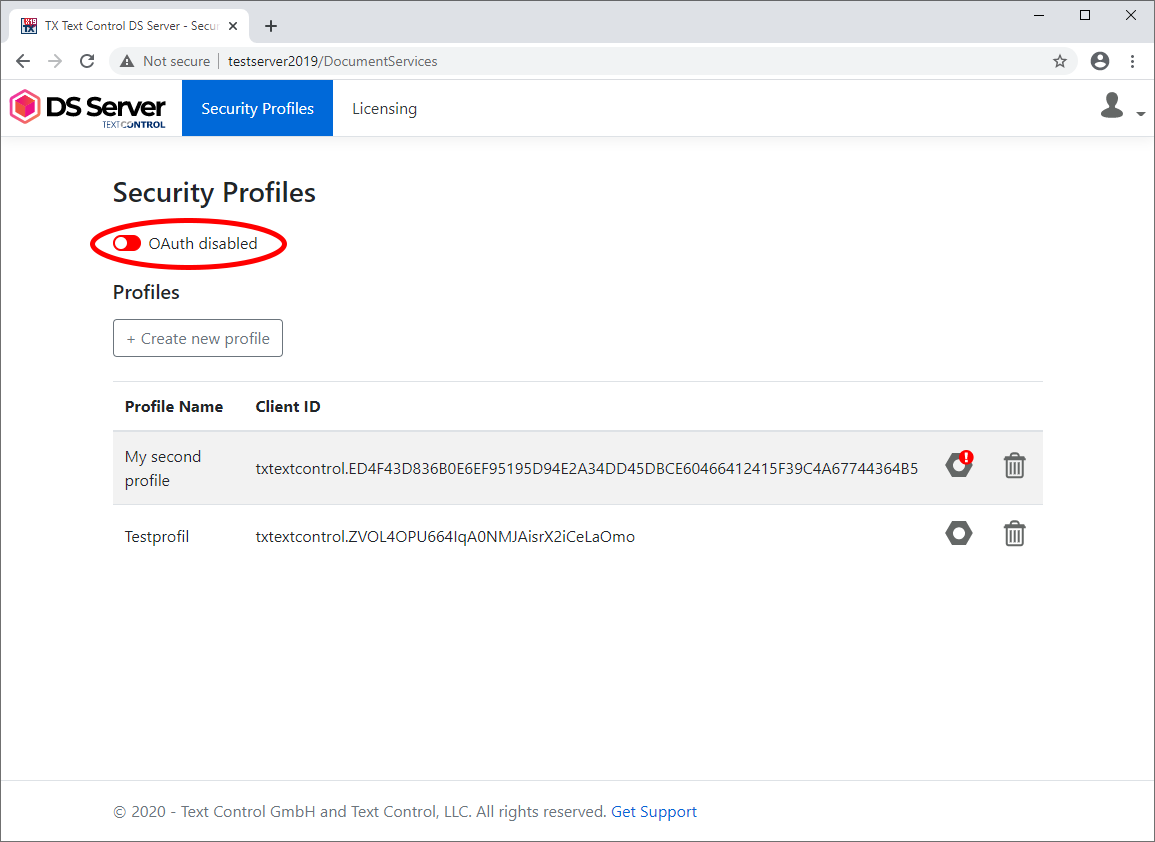Select client ID starting txtextcontrol.ED4F43D
Image resolution: width=1155 pixels, height=842 pixels.
(x=586, y=469)
